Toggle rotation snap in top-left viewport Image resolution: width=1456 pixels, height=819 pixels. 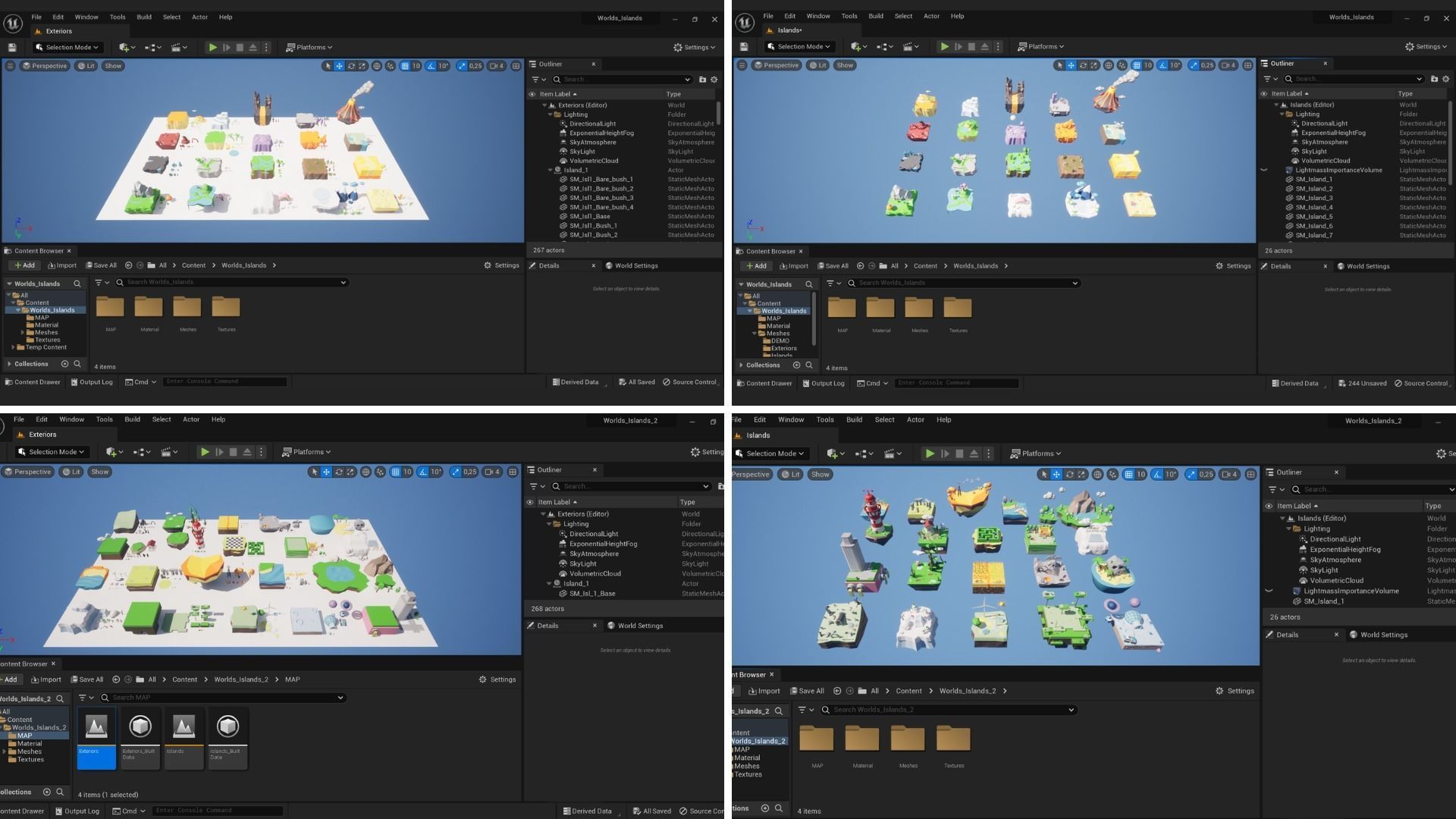(431, 66)
